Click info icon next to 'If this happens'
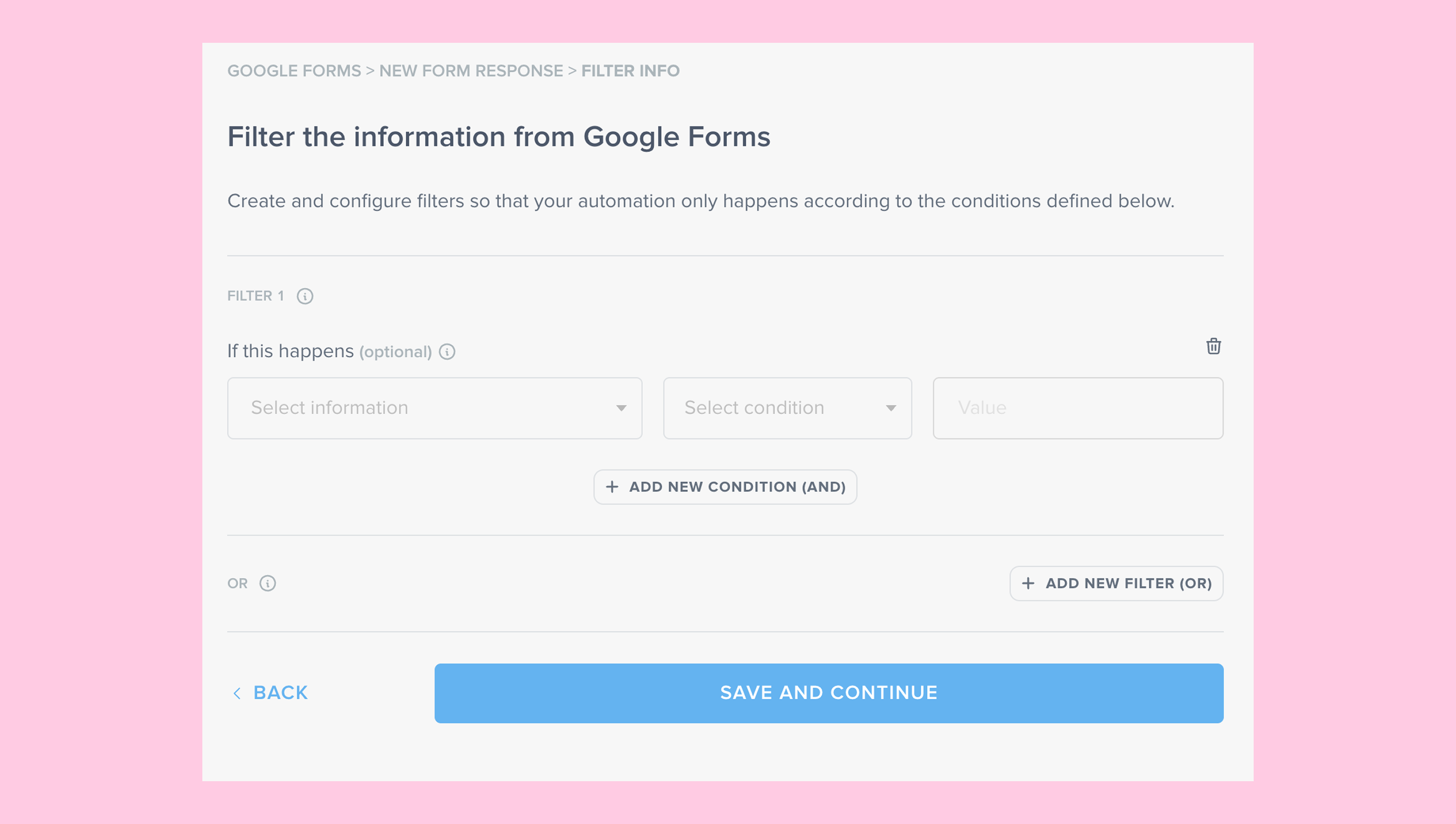1456x824 pixels. (x=447, y=352)
